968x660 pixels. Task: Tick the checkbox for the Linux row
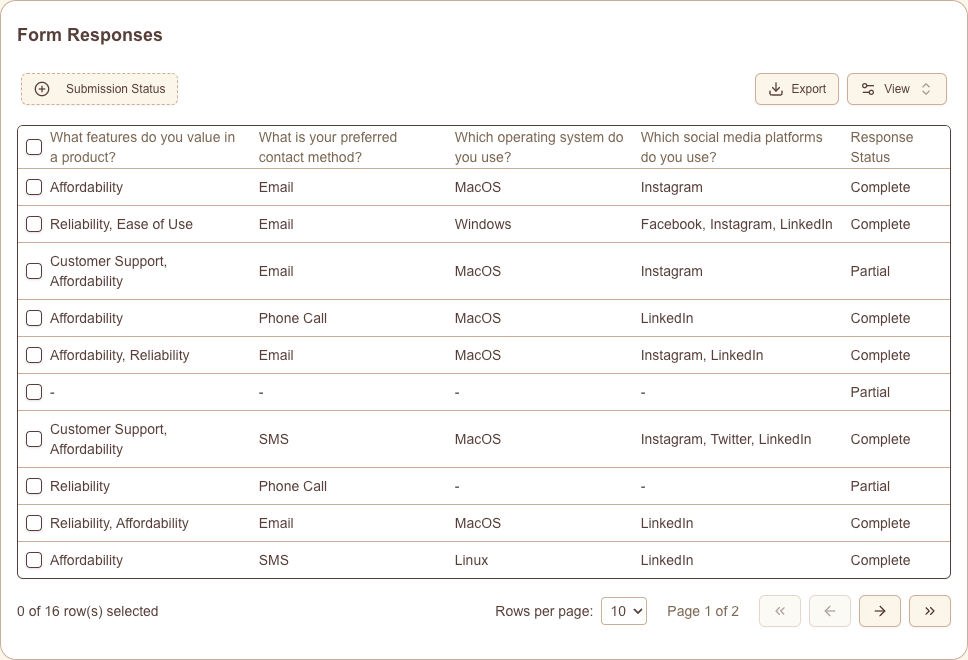pyautogui.click(x=34, y=560)
